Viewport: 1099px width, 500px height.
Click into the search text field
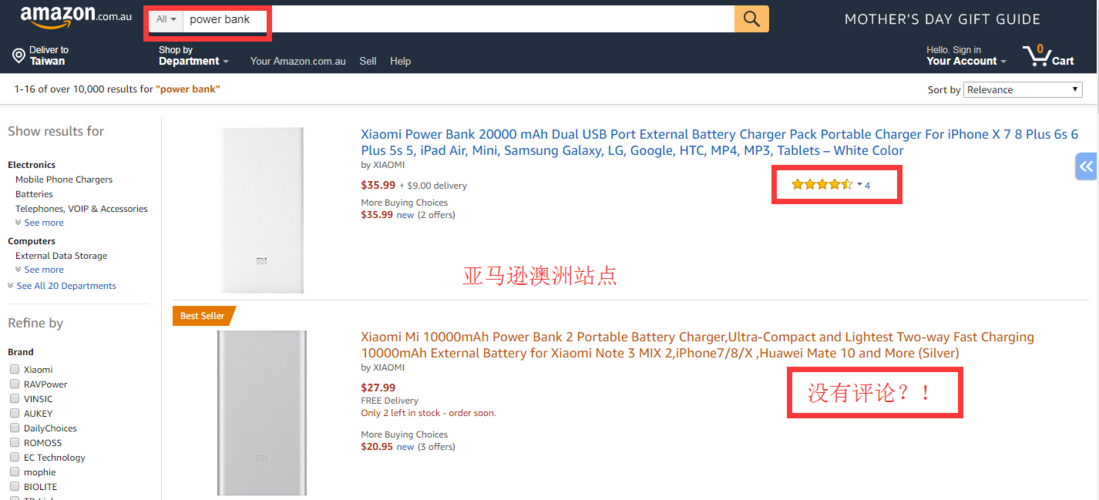[x=458, y=20]
